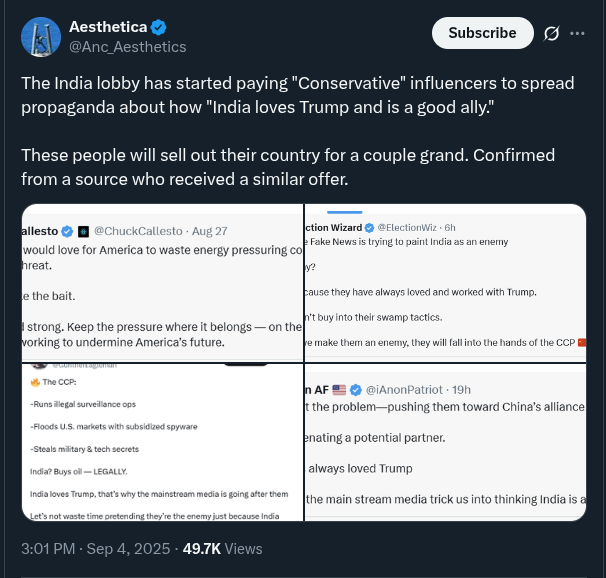Open the ChuckCallesto tweet screenshot
Viewport: 606px width, 578px height.
pos(162,283)
